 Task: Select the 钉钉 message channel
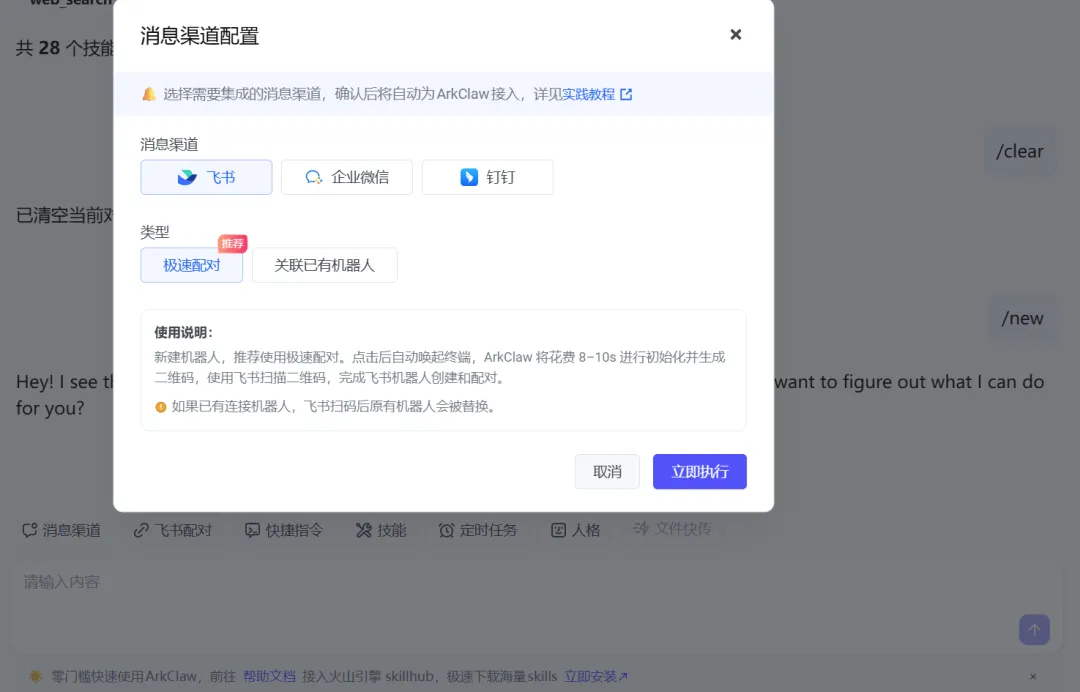pos(487,177)
